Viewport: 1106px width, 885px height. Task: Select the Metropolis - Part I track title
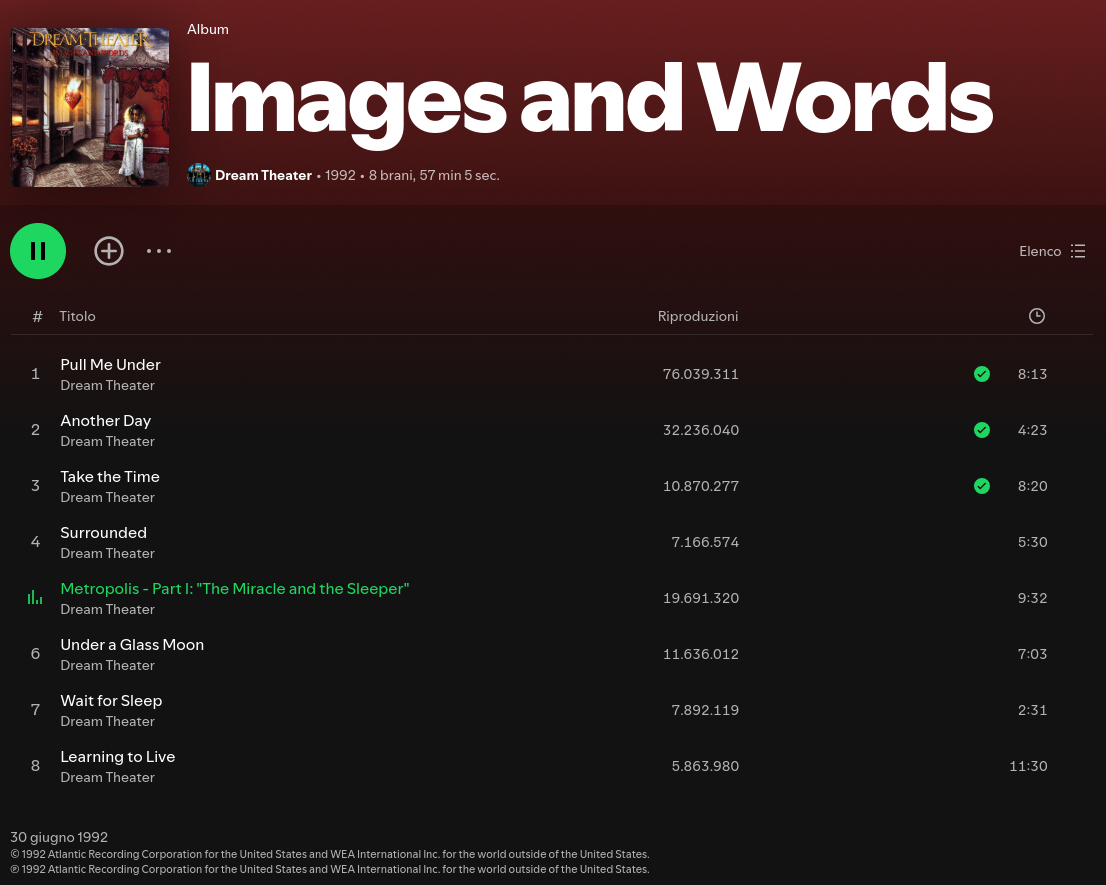(x=235, y=589)
